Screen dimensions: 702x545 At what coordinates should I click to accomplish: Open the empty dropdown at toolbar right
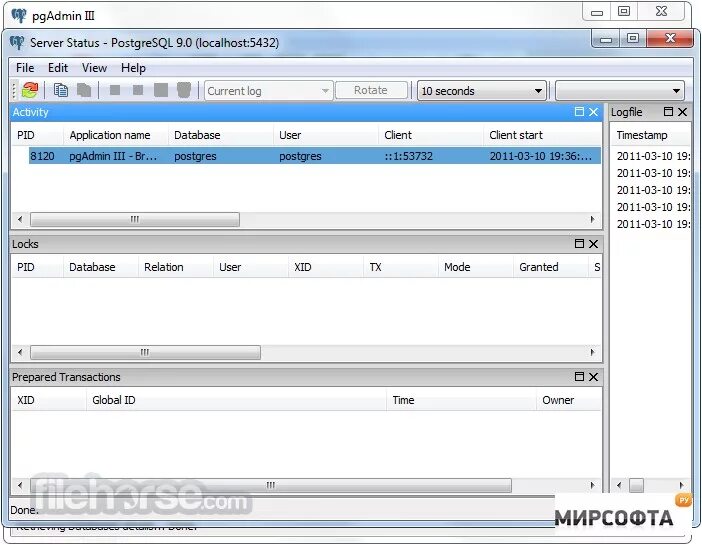tap(620, 91)
